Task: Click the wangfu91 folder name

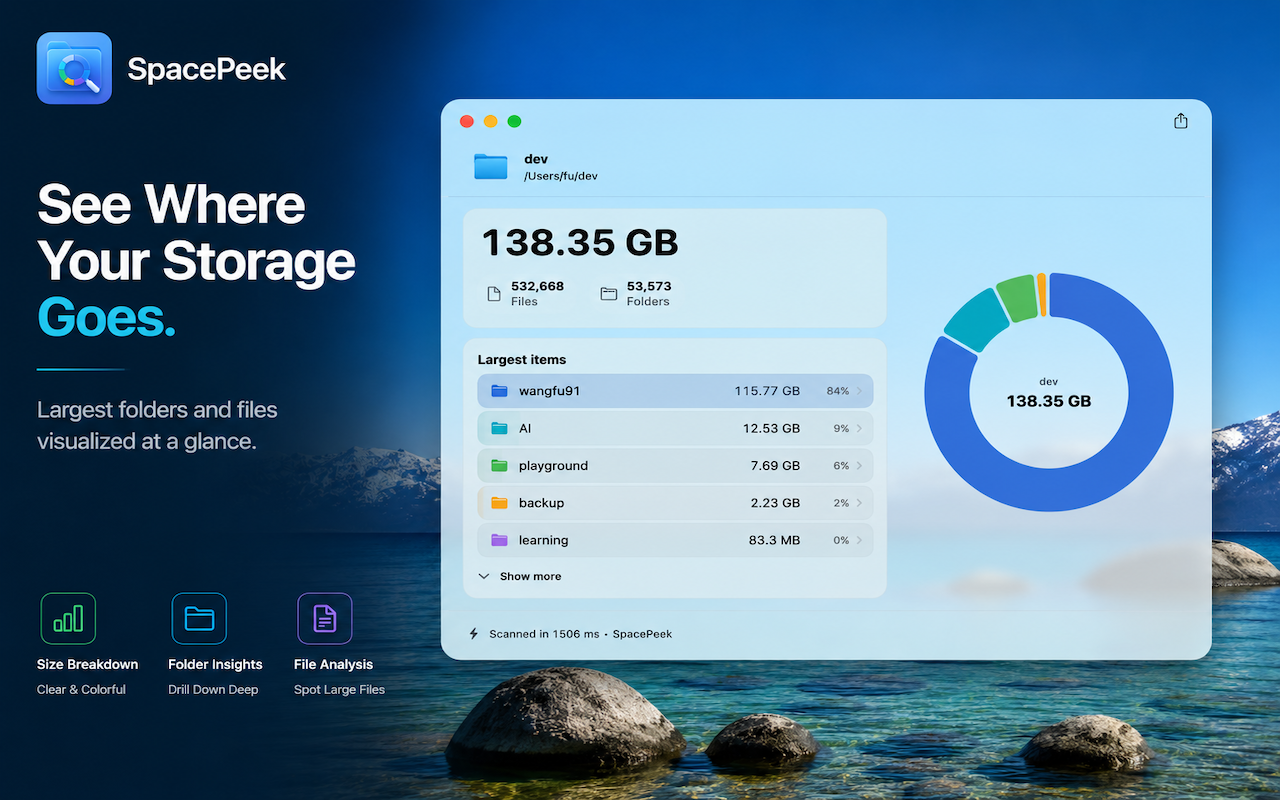Action: tap(549, 391)
